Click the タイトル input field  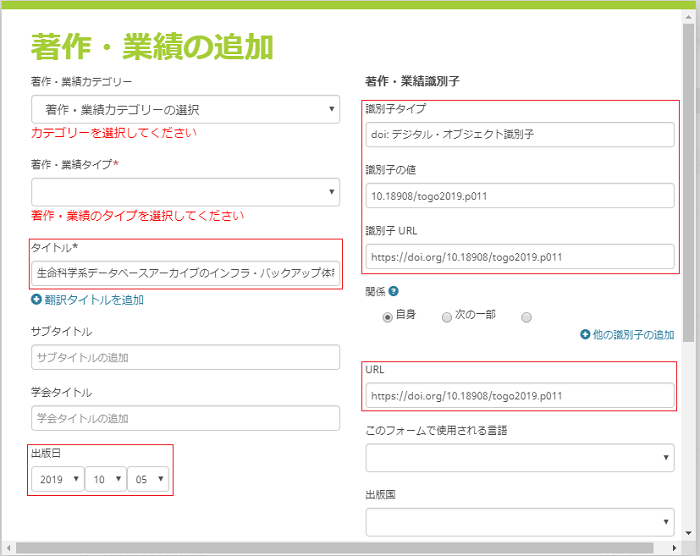pyautogui.click(x=185, y=272)
